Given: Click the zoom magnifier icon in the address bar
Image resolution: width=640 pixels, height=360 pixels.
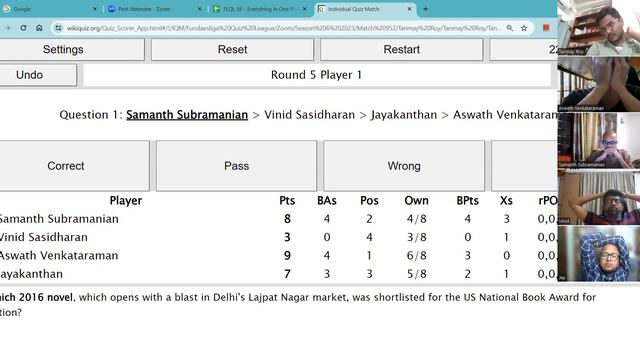Looking at the screenshot, I should coord(510,28).
